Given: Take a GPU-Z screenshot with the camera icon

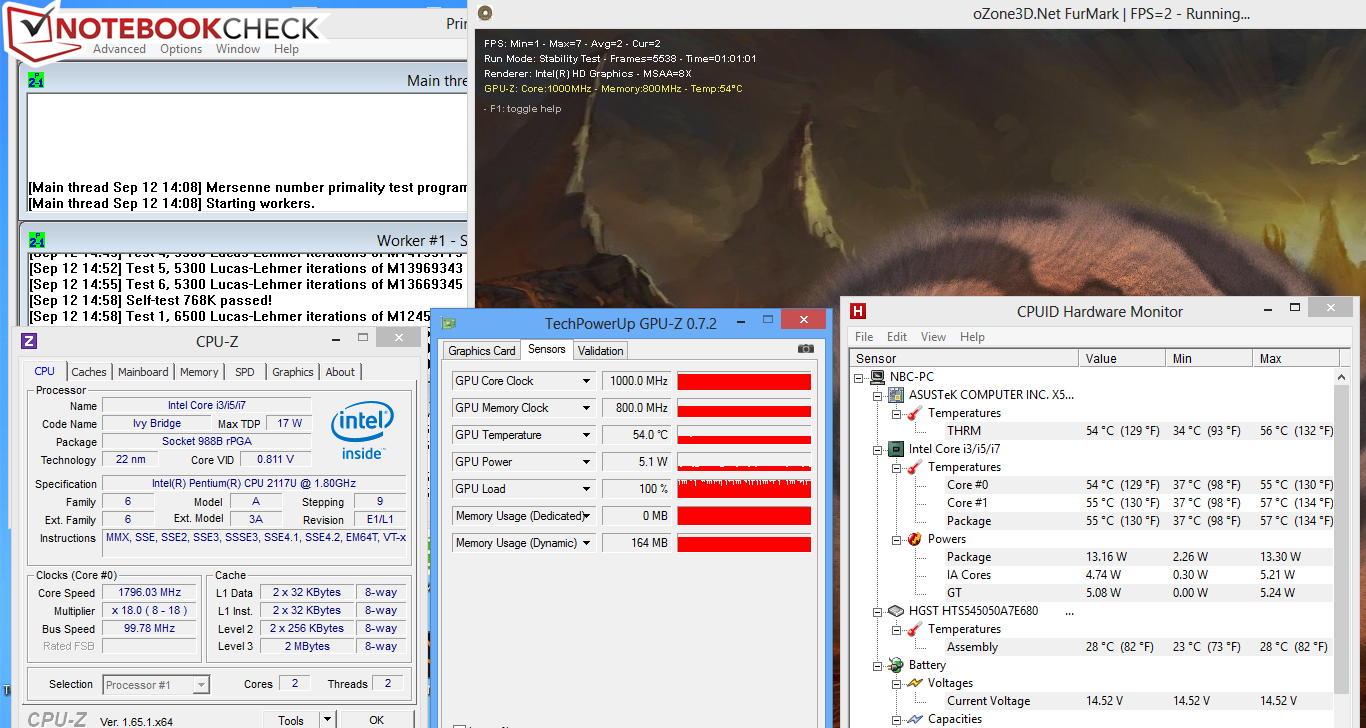Looking at the screenshot, I should click(806, 349).
